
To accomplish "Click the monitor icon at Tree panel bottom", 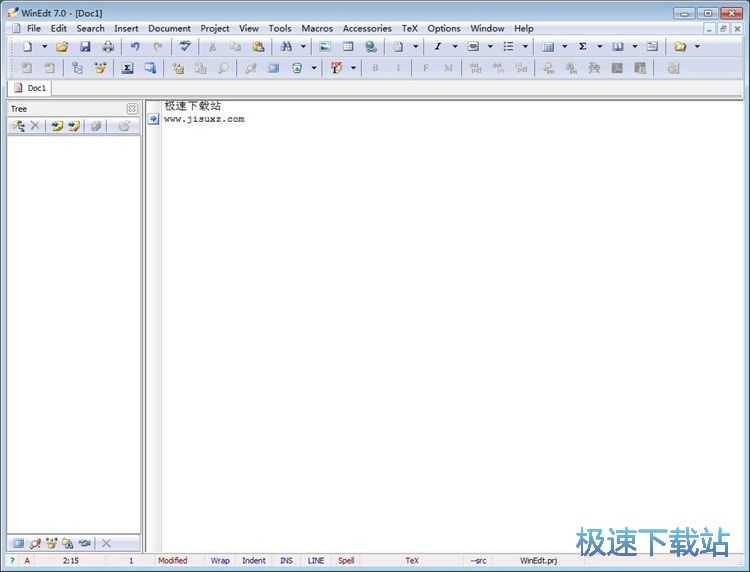I will [x=19, y=543].
